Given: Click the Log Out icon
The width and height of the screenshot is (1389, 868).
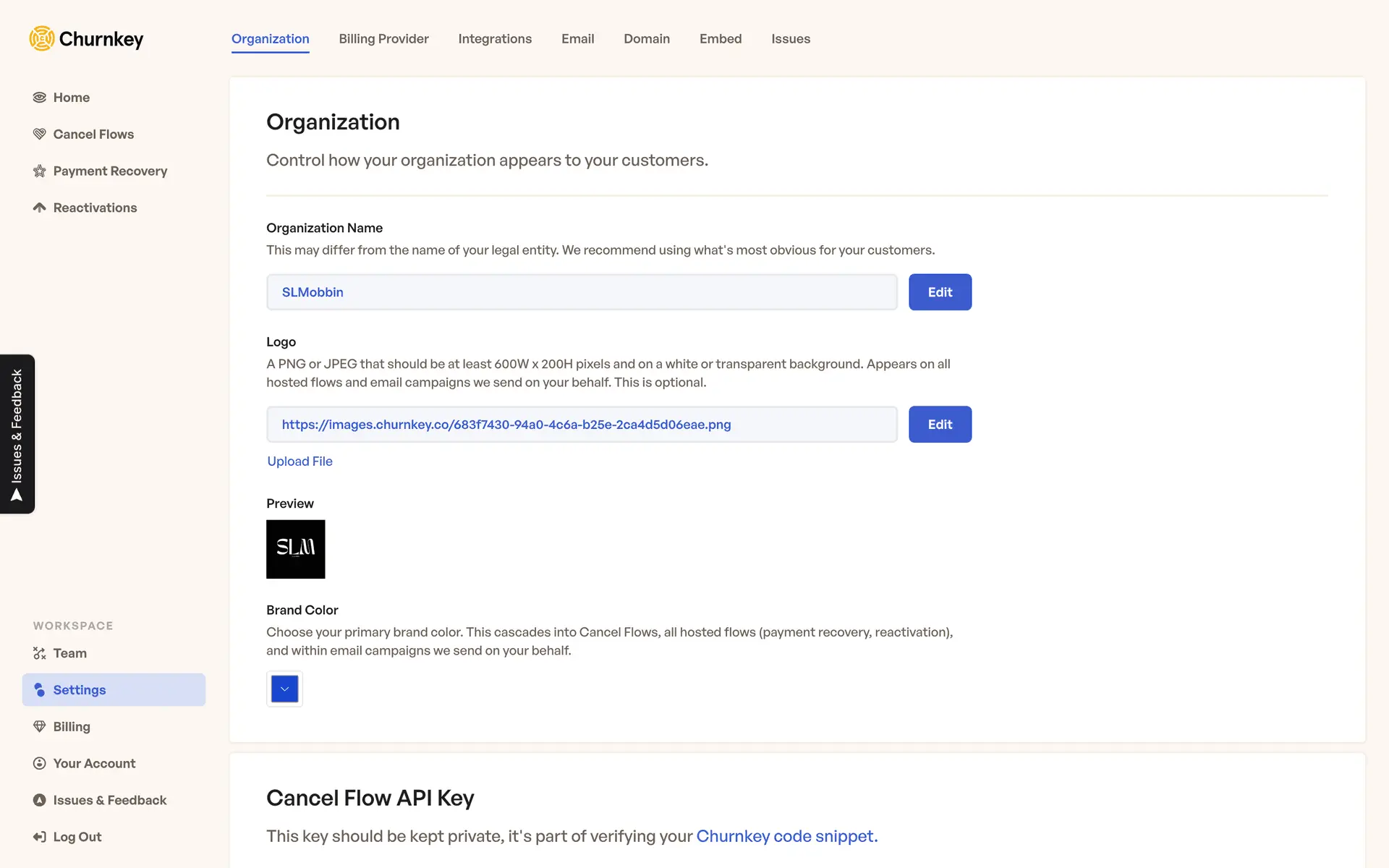Looking at the screenshot, I should pos(40,837).
